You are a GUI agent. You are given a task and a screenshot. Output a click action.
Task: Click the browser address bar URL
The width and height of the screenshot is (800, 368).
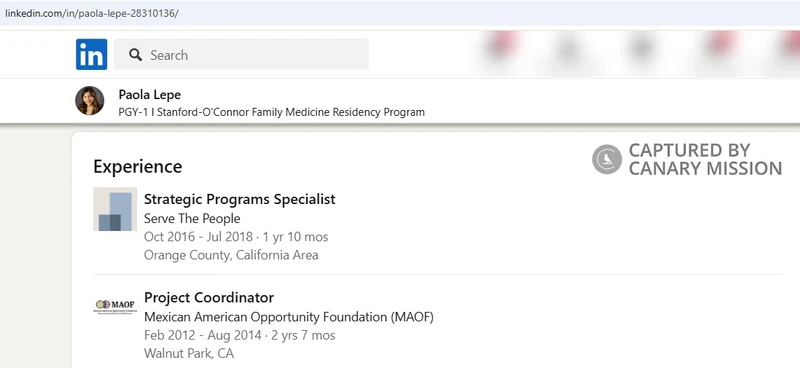point(92,13)
